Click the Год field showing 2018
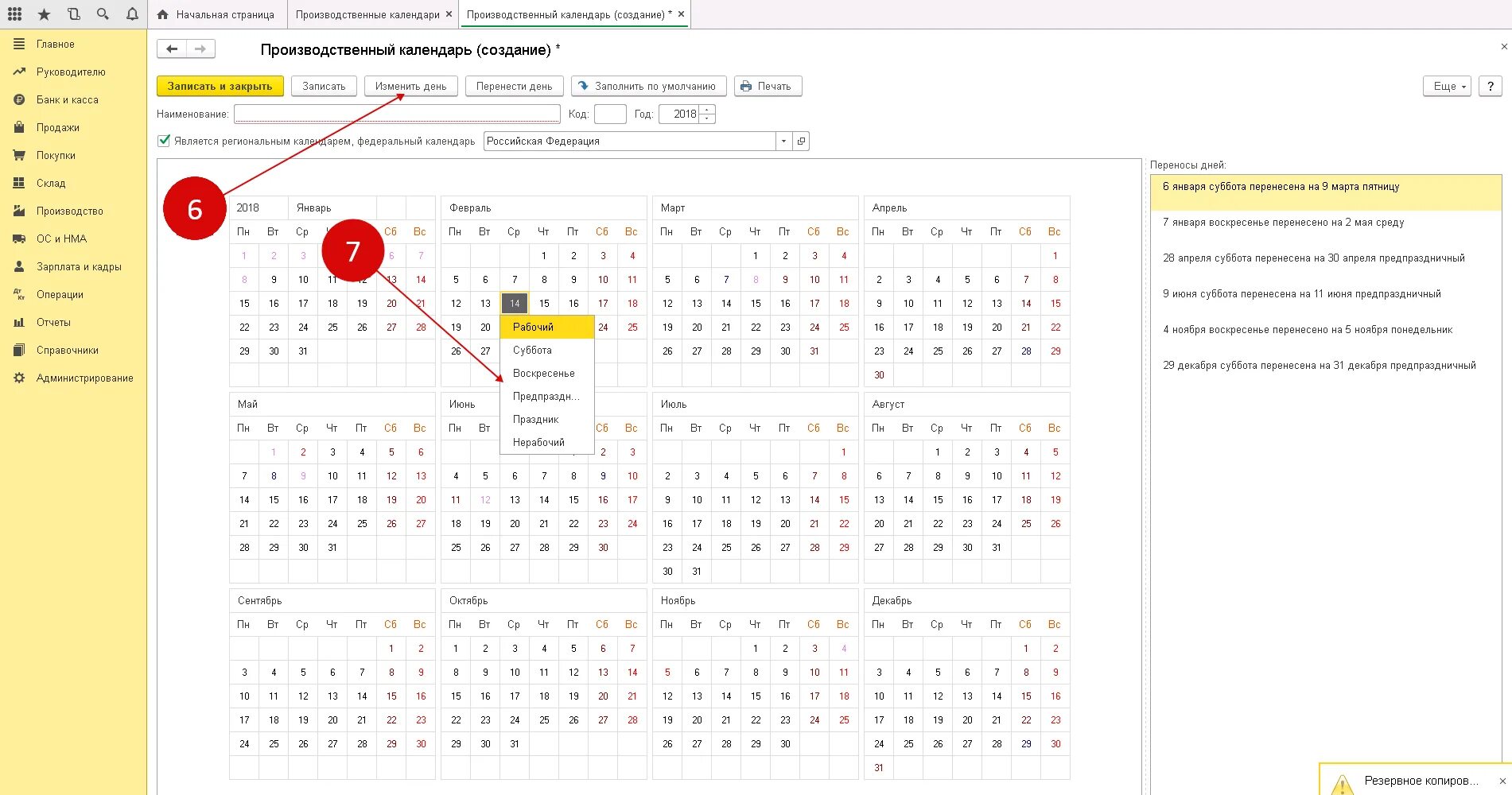The width and height of the screenshot is (1512, 795). [x=679, y=114]
